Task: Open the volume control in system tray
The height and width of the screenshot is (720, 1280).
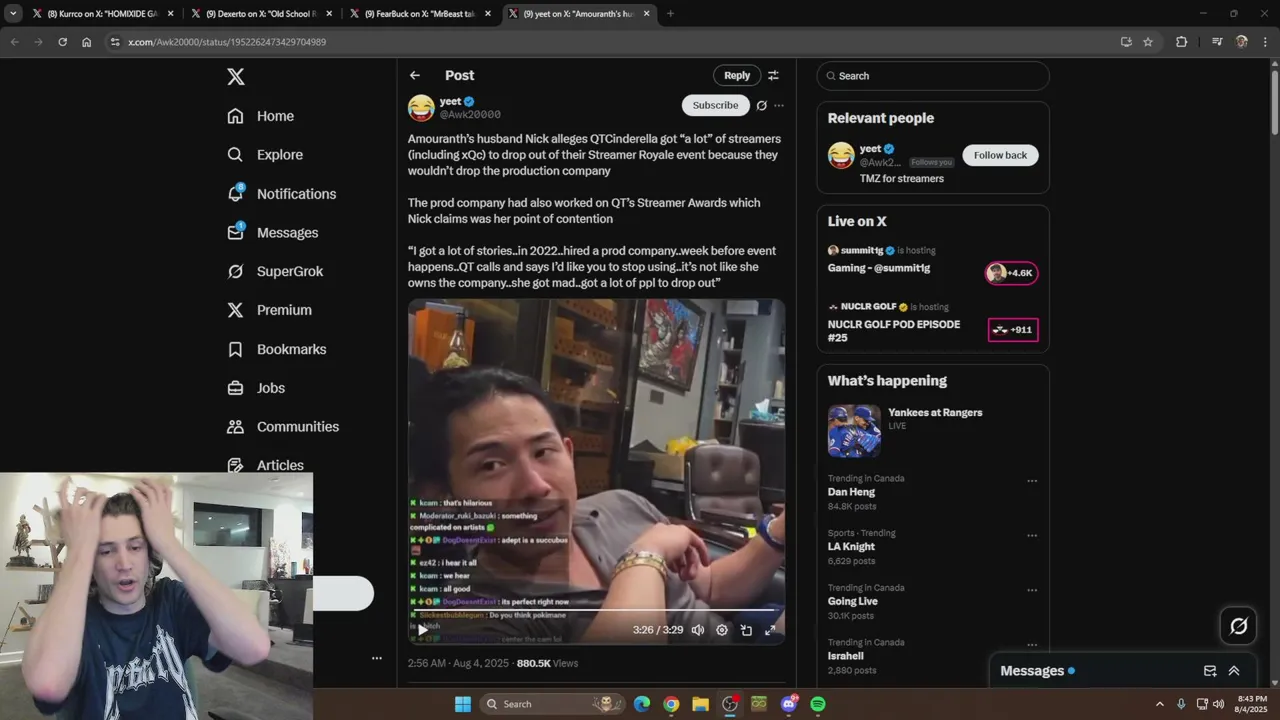Action: pos(1218,704)
